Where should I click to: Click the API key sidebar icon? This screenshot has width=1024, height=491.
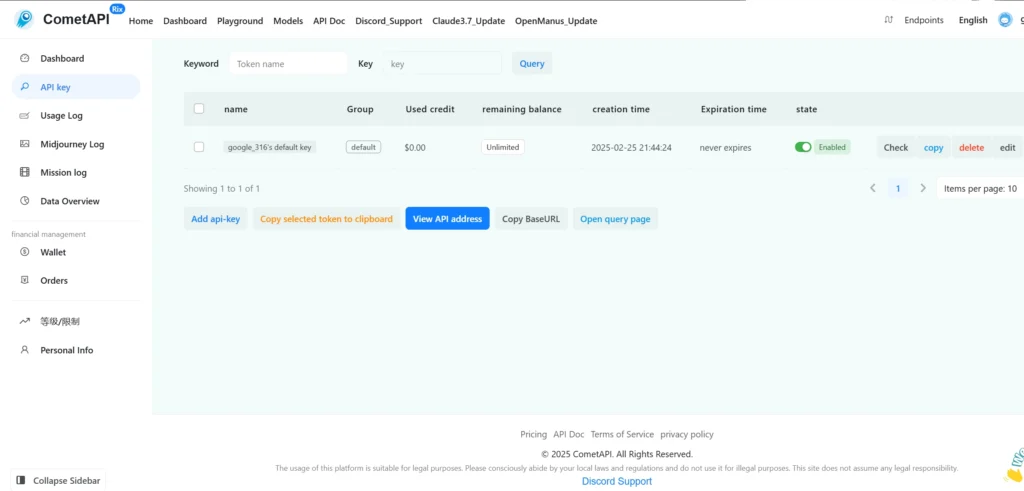25,87
